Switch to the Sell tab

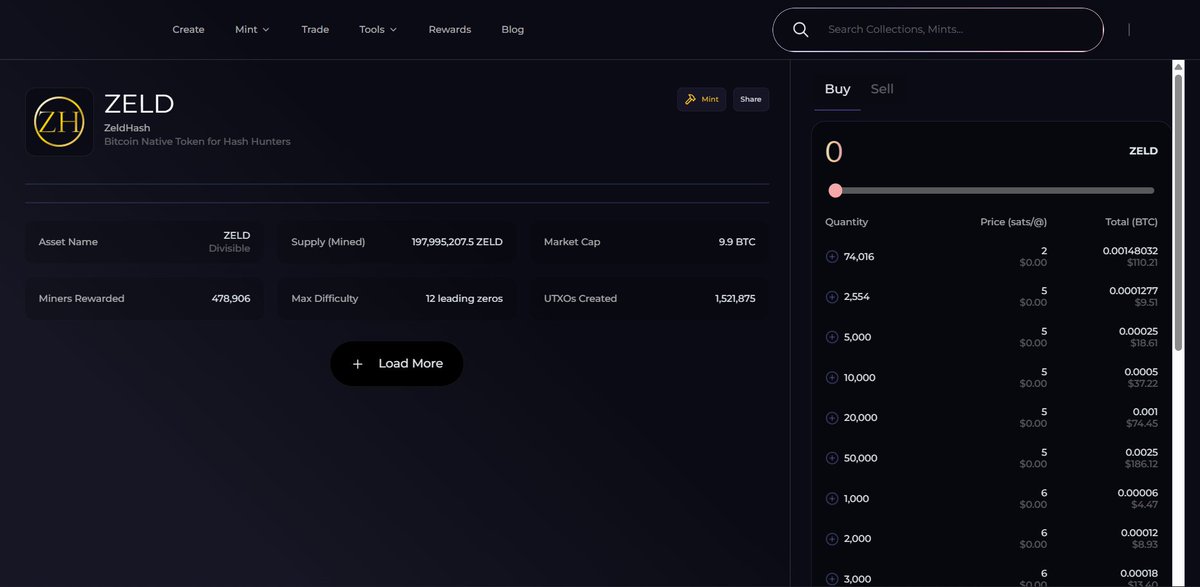click(x=882, y=89)
